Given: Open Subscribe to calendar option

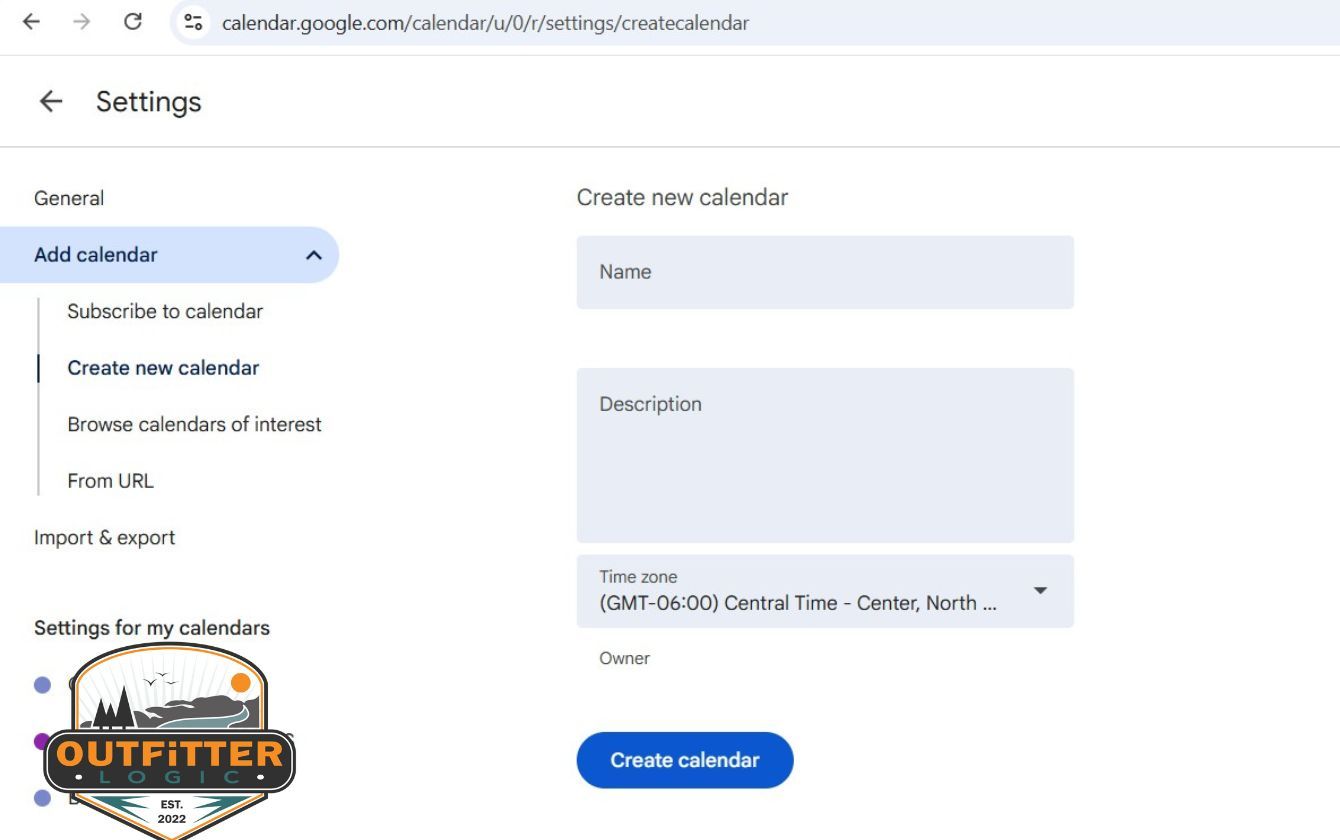Looking at the screenshot, I should coord(164,311).
